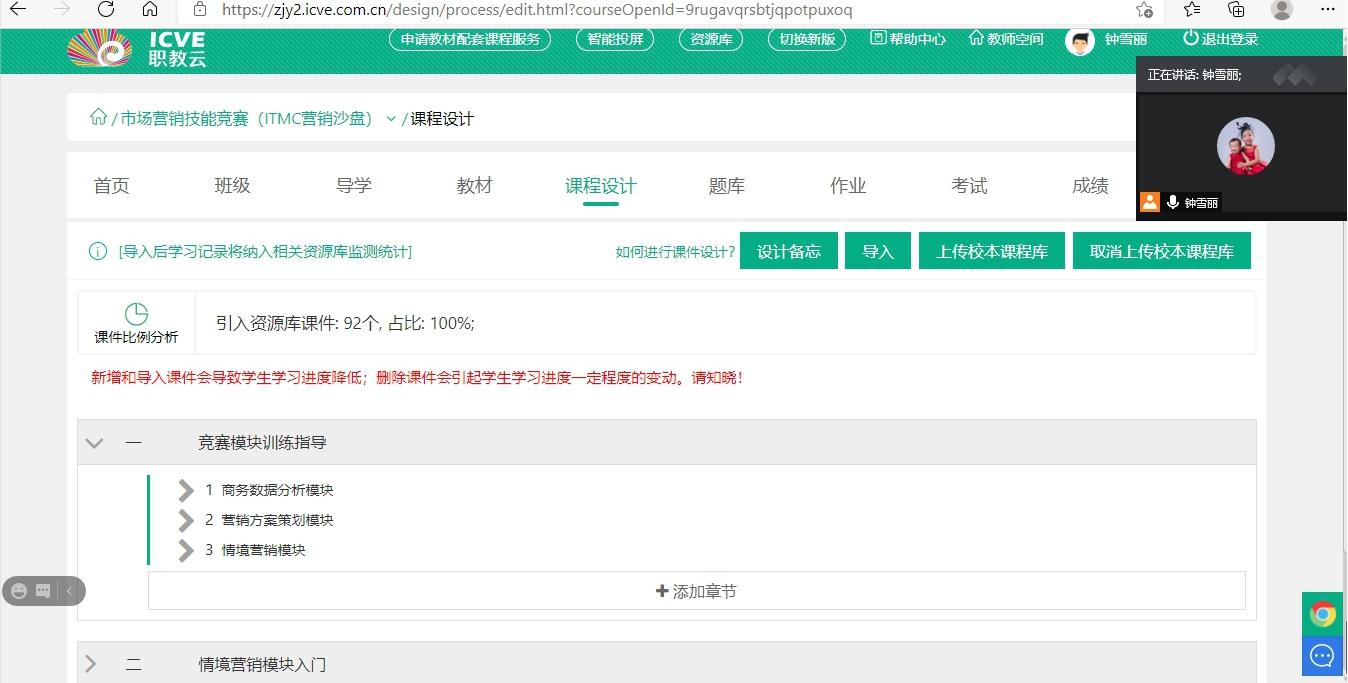Viewport: 1348px width, 683px height.
Task: Click the 上传校本课程库 button
Action: tap(991, 252)
